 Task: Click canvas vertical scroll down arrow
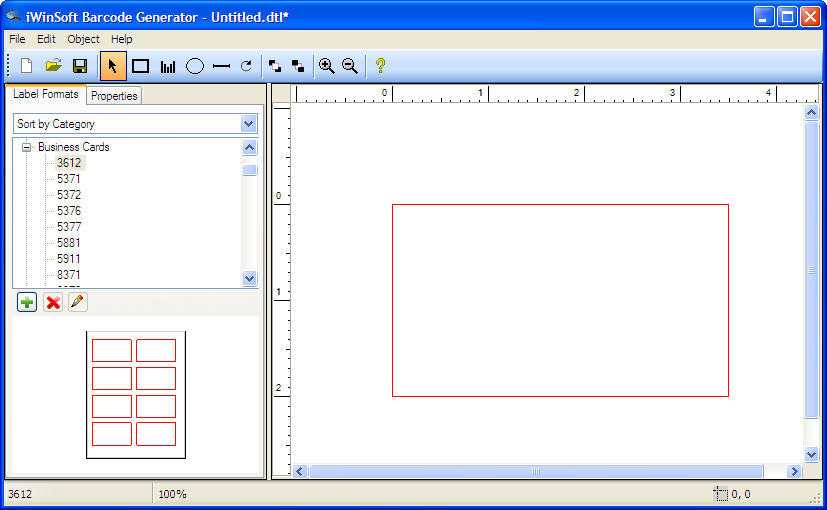click(x=811, y=454)
